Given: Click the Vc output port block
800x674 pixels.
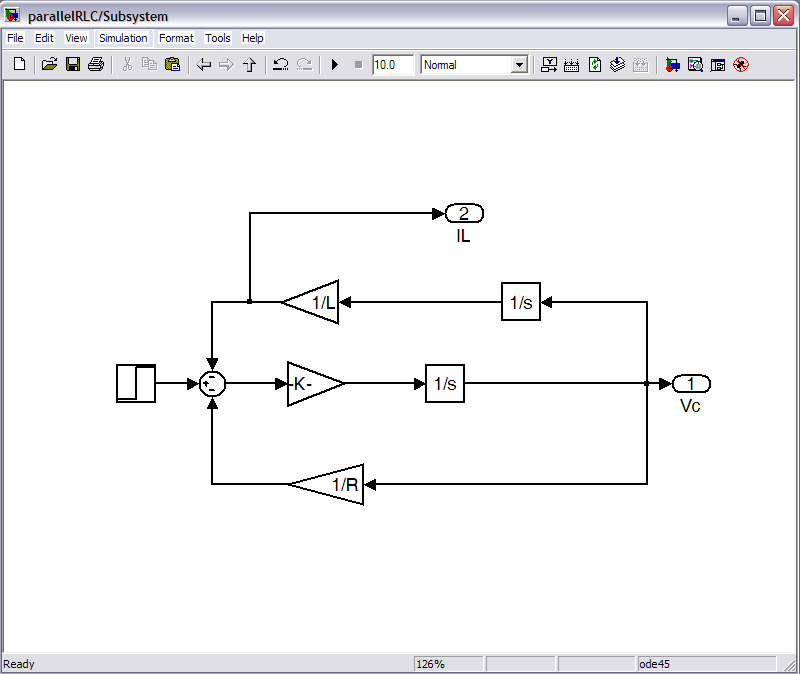Looking at the screenshot, I should coord(691,384).
